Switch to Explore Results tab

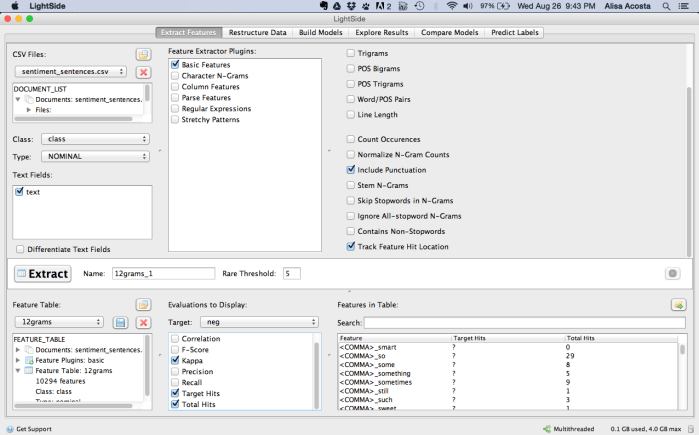pyautogui.click(x=382, y=33)
